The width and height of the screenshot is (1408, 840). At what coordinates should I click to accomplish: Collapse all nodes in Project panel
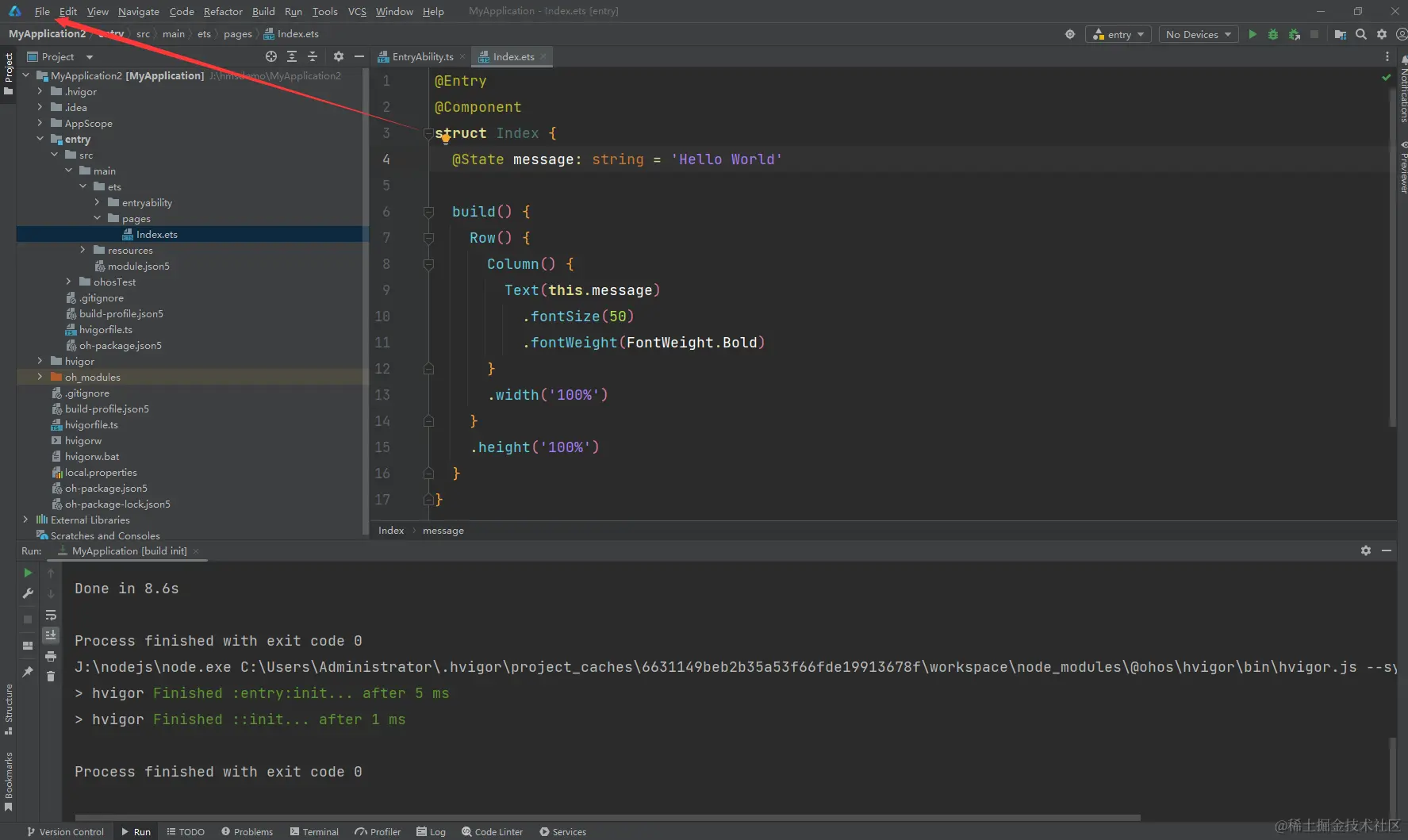[313, 56]
